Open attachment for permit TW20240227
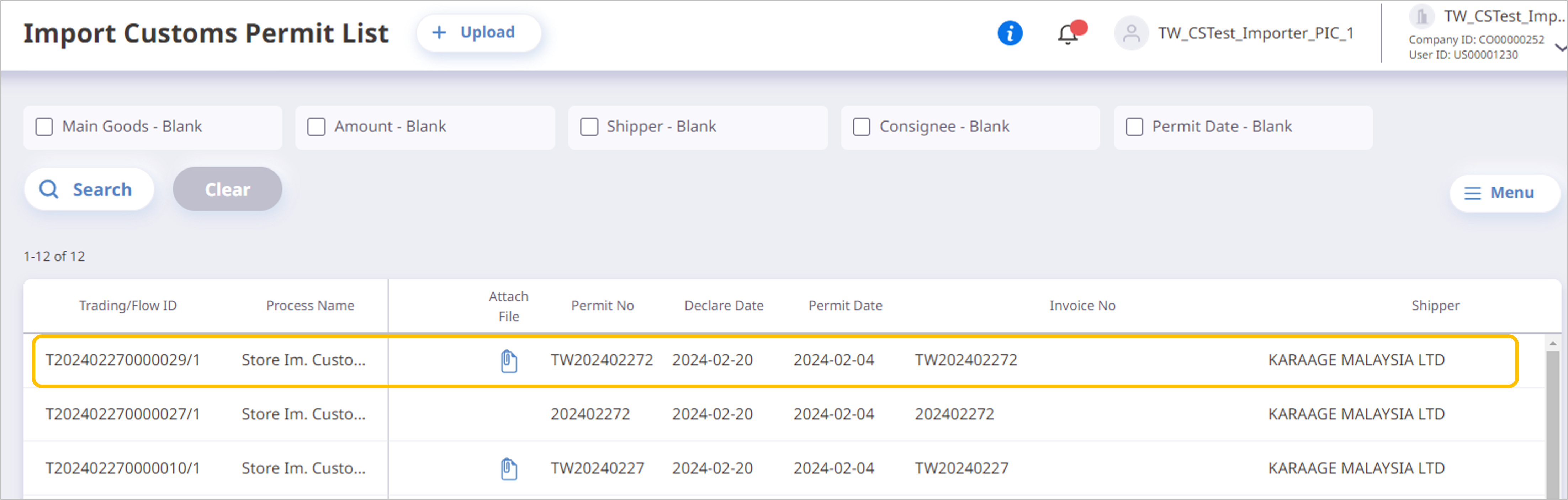The image size is (1568, 500). (x=509, y=469)
